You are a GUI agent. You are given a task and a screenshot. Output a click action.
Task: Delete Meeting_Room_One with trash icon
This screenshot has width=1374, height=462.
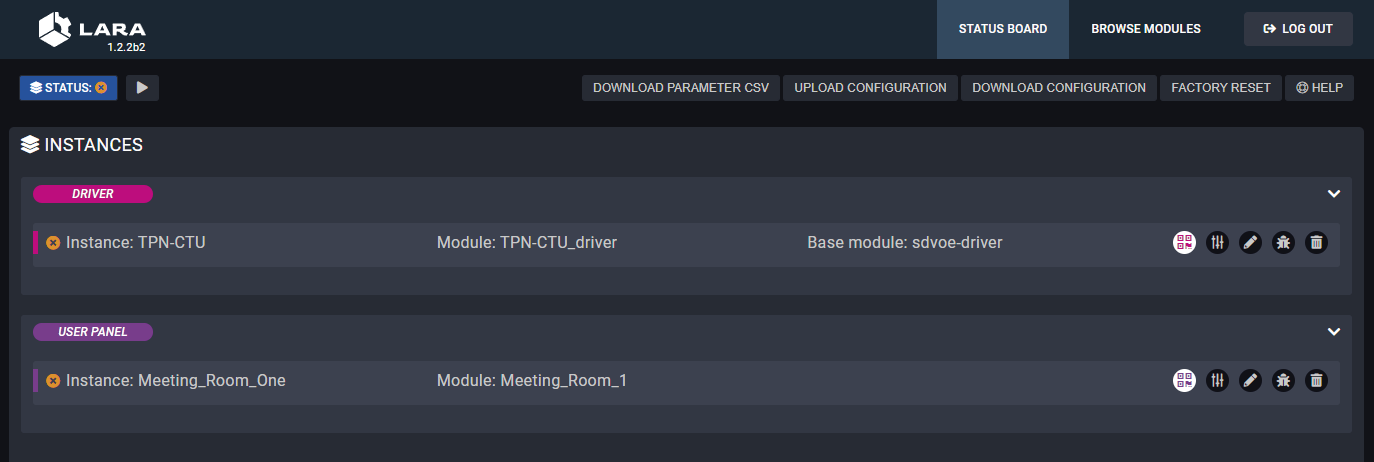(1317, 380)
